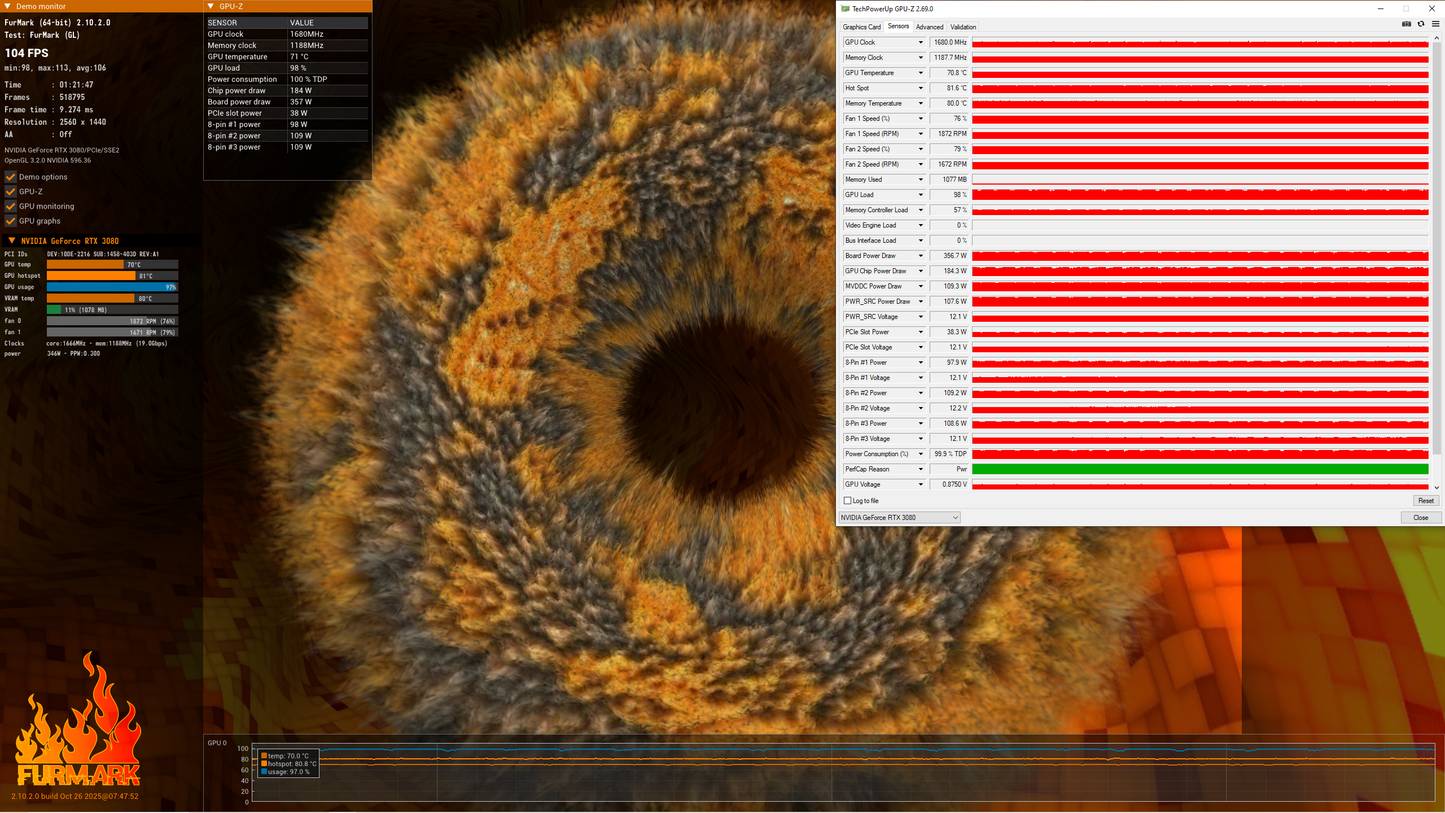Click the Pwr PerfCap Reason value
Viewport: 1445px width, 813px height.
[949, 469]
